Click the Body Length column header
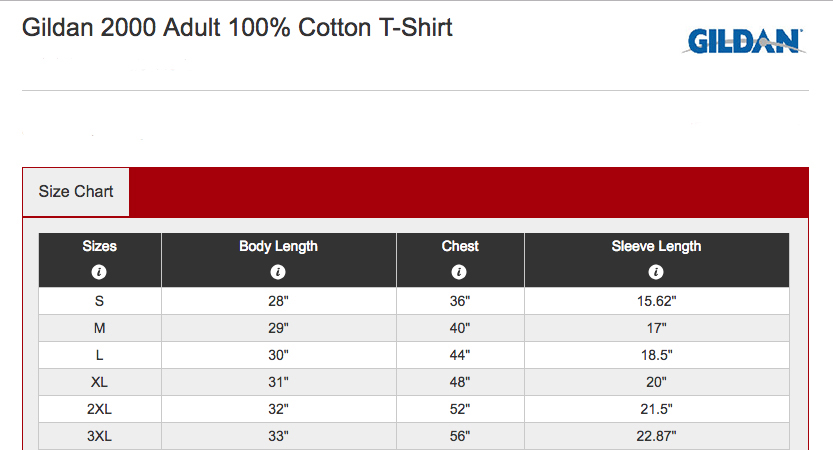The width and height of the screenshot is (833, 450). [278, 247]
